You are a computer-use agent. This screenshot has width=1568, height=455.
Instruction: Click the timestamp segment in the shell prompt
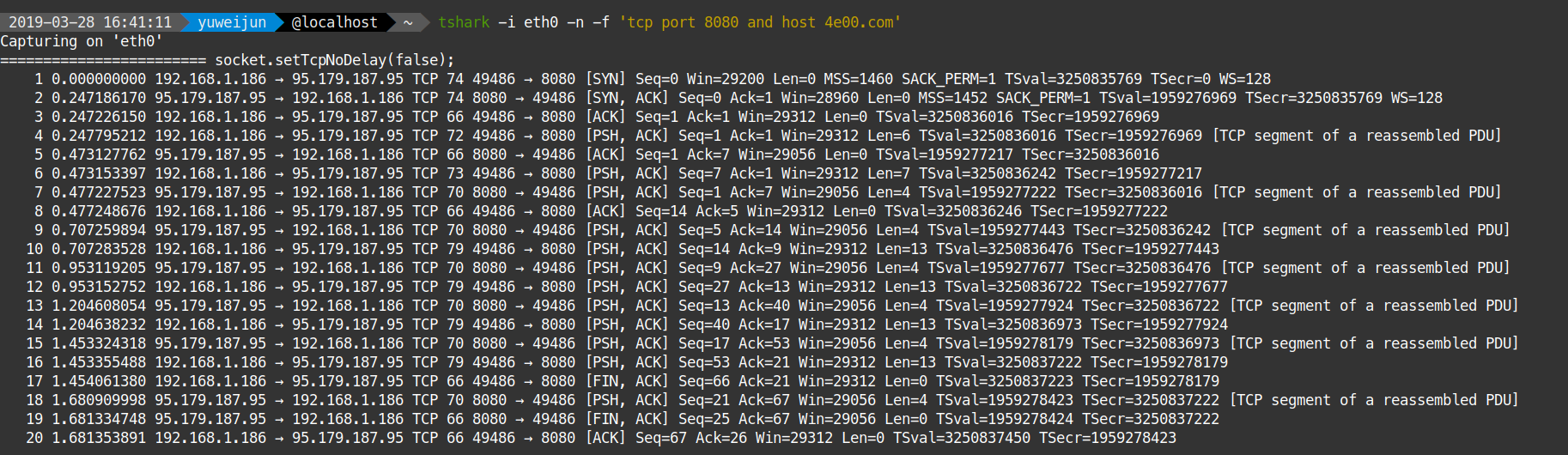90,22
